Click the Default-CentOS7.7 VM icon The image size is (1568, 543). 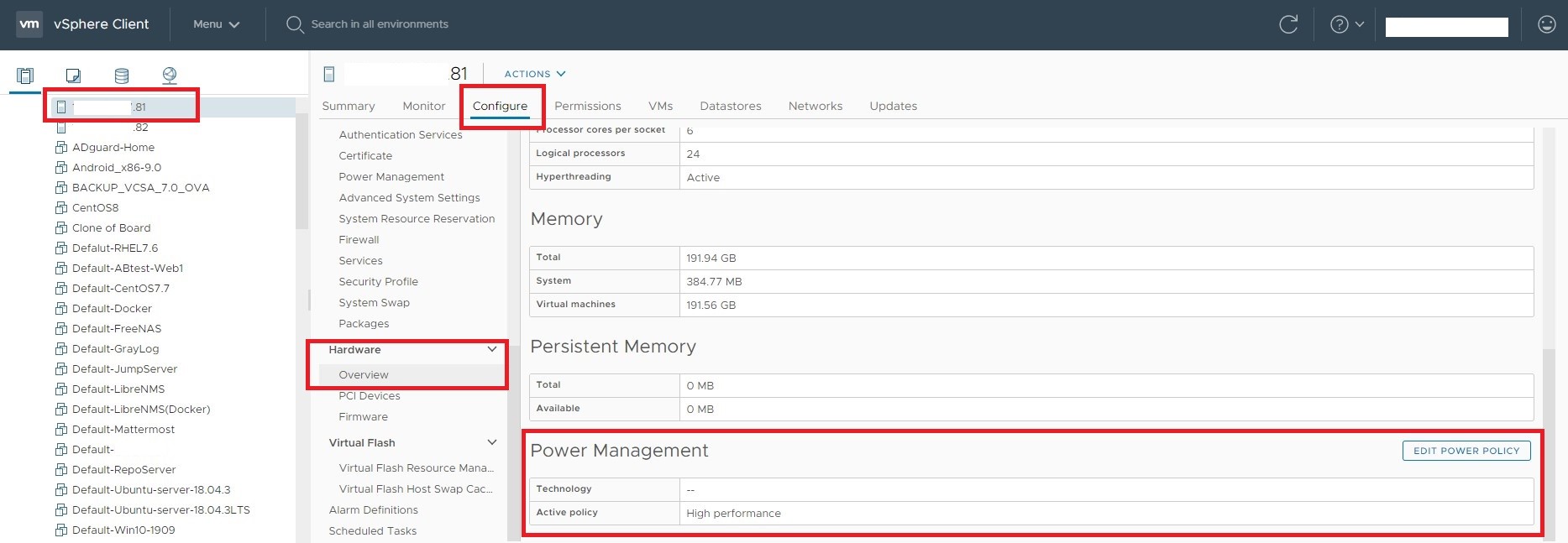[x=61, y=288]
